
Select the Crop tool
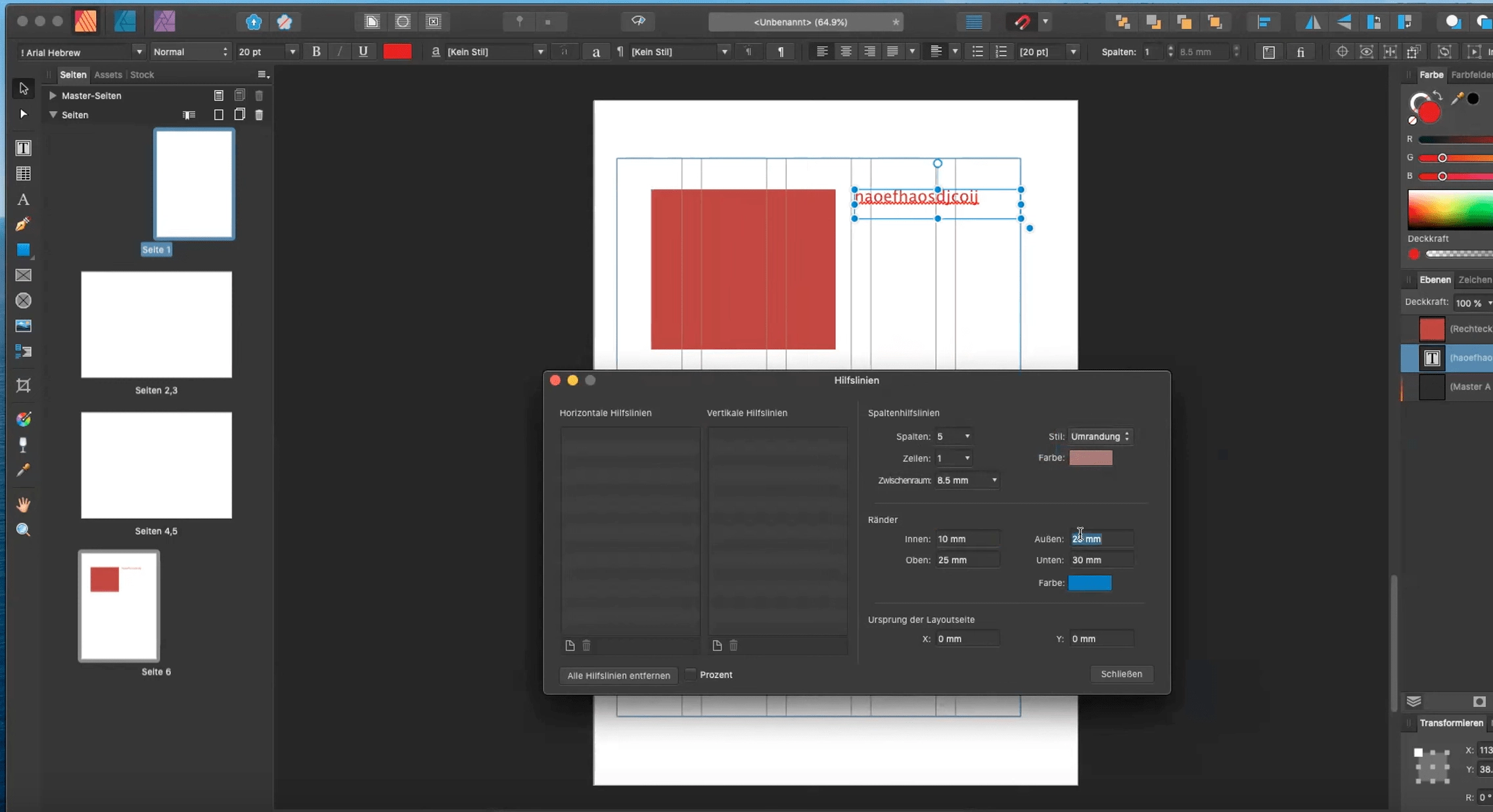23,385
